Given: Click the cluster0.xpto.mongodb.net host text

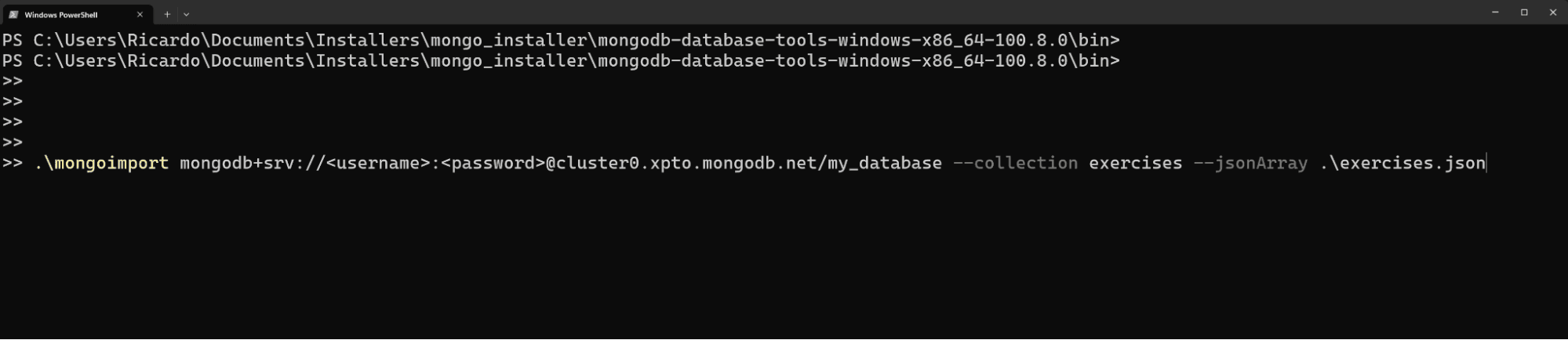Looking at the screenshot, I should [x=686, y=163].
